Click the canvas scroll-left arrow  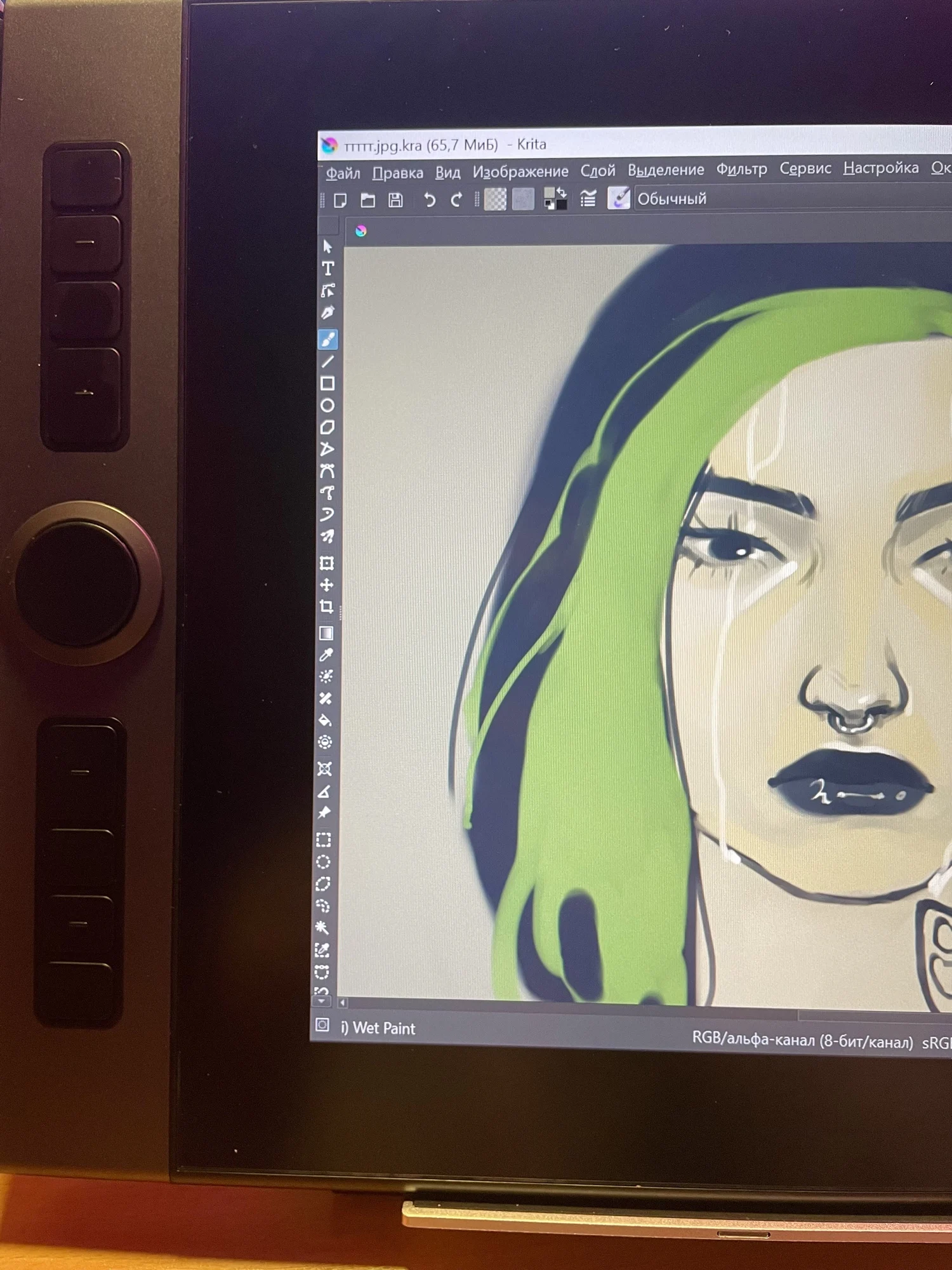[343, 1003]
